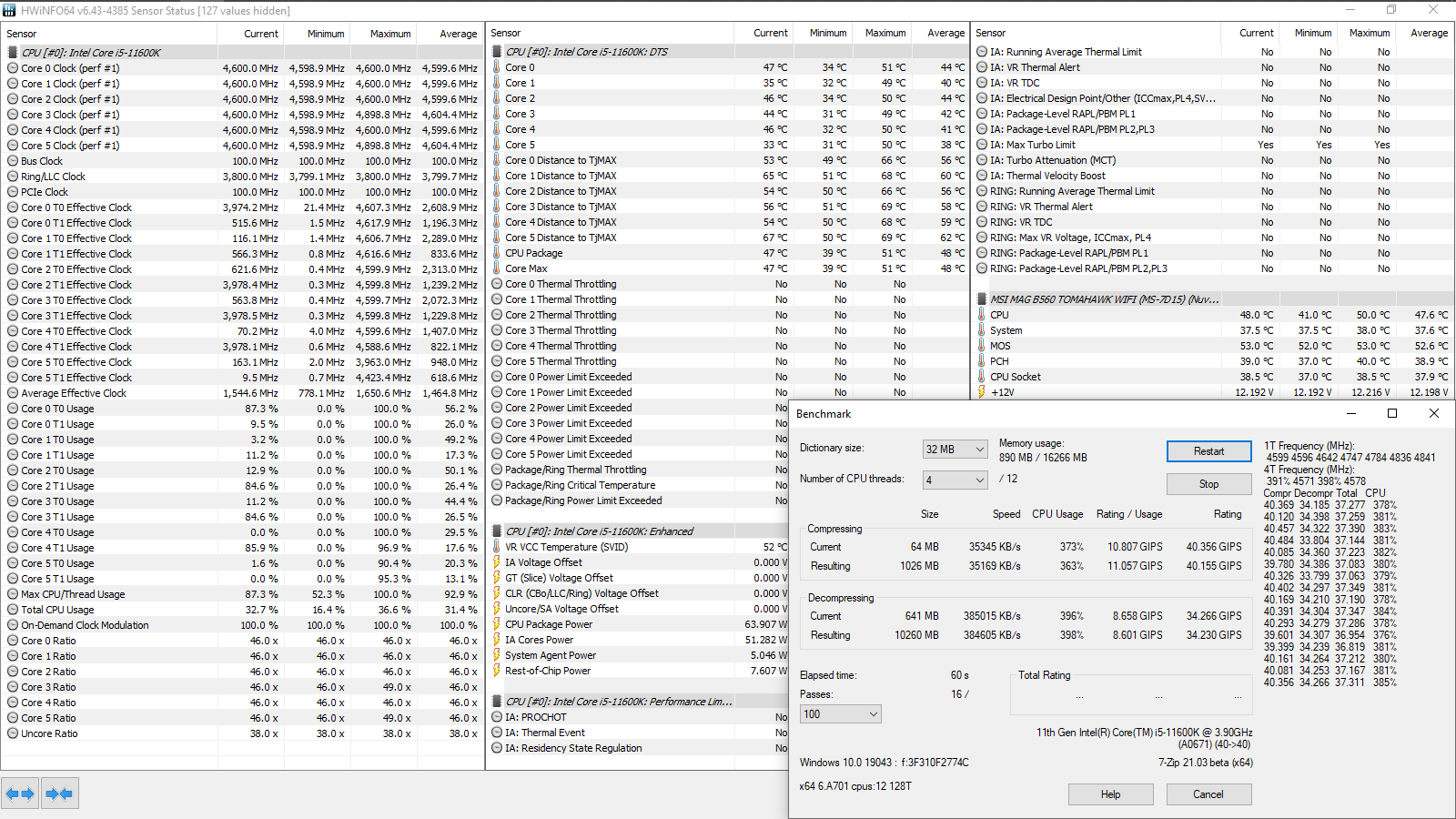The width and height of the screenshot is (1456, 819).
Task: Select the CPU Socket temperature row
Action: (1213, 377)
